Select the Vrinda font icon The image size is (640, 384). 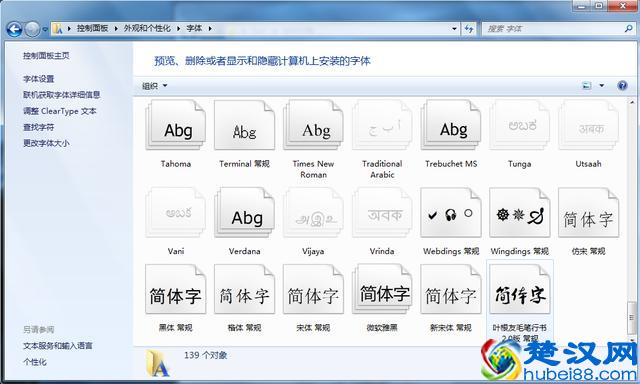point(382,213)
